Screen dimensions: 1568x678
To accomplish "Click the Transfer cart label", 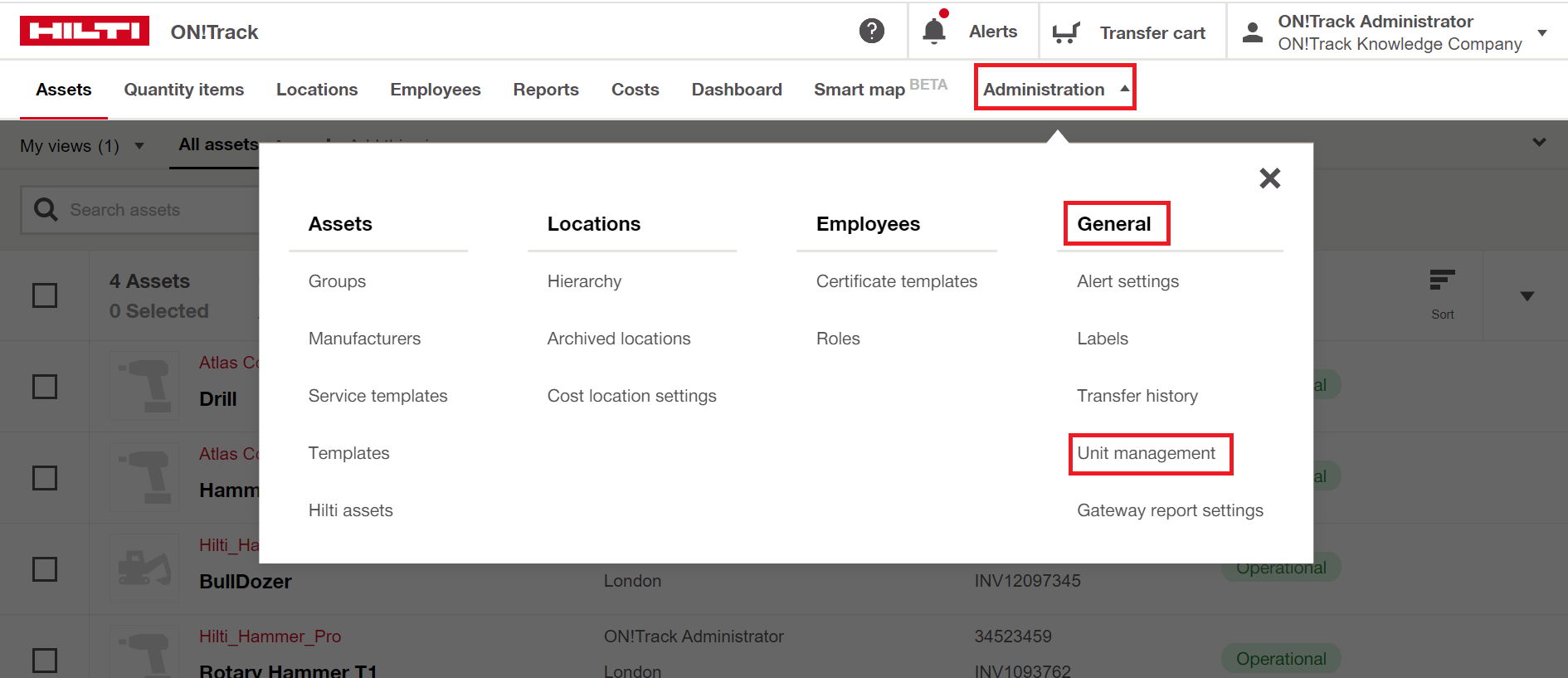I will click(x=1152, y=33).
